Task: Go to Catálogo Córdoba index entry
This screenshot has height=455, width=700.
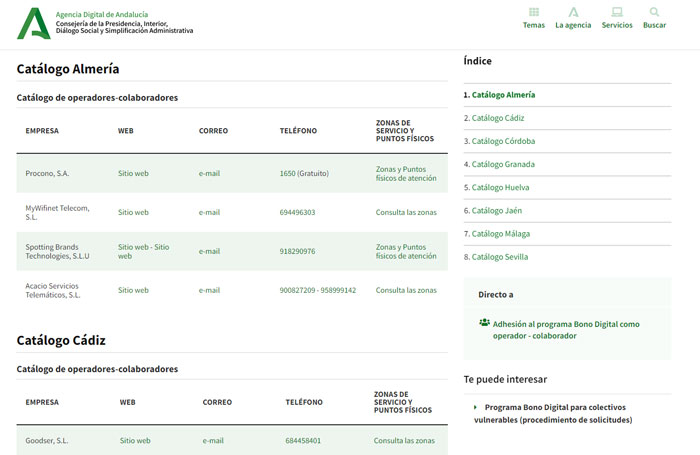Action: click(x=502, y=141)
